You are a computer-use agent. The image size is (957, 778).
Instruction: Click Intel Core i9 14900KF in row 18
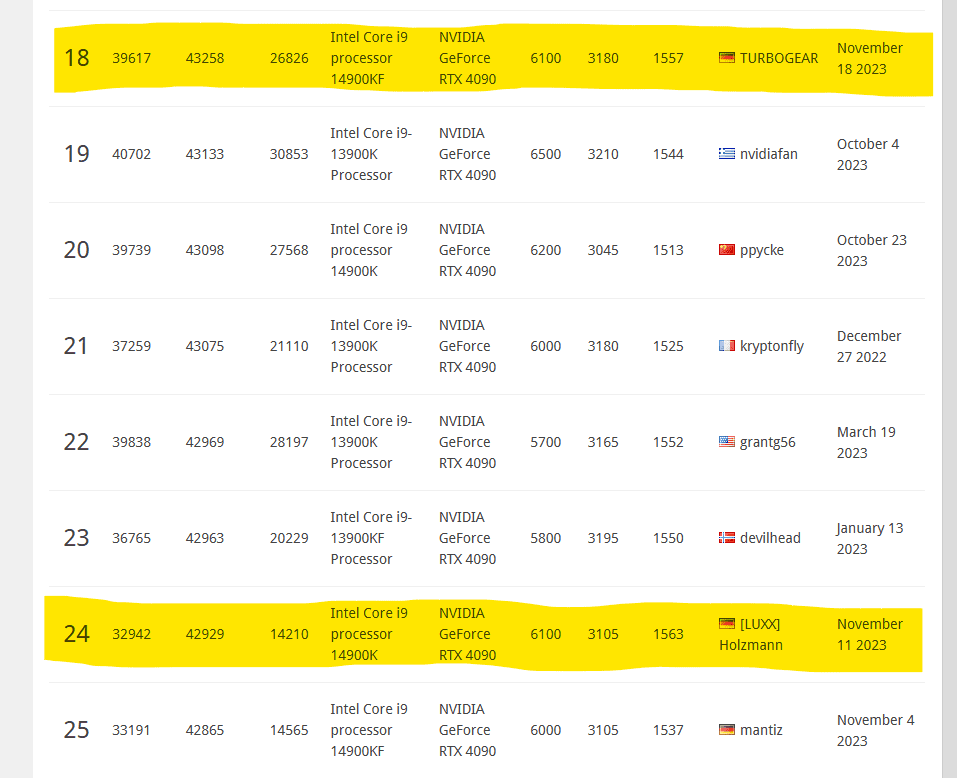[x=369, y=58]
